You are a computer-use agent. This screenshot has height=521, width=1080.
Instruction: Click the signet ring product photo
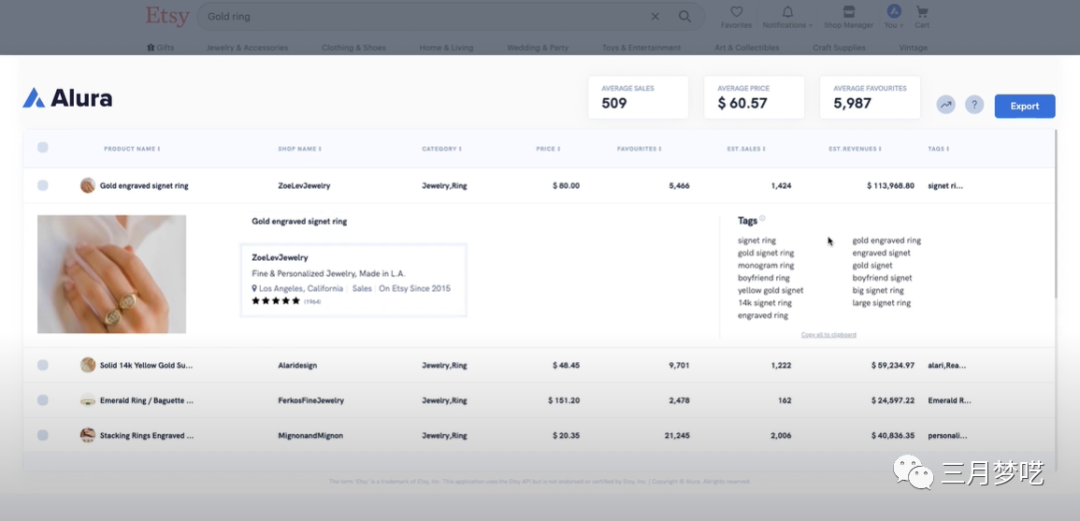click(x=111, y=274)
